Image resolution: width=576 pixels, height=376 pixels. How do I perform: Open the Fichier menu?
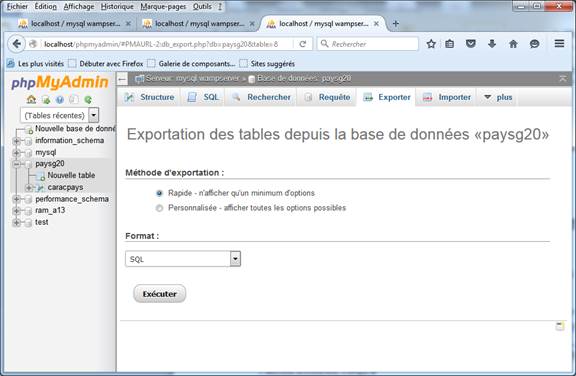click(17, 7)
